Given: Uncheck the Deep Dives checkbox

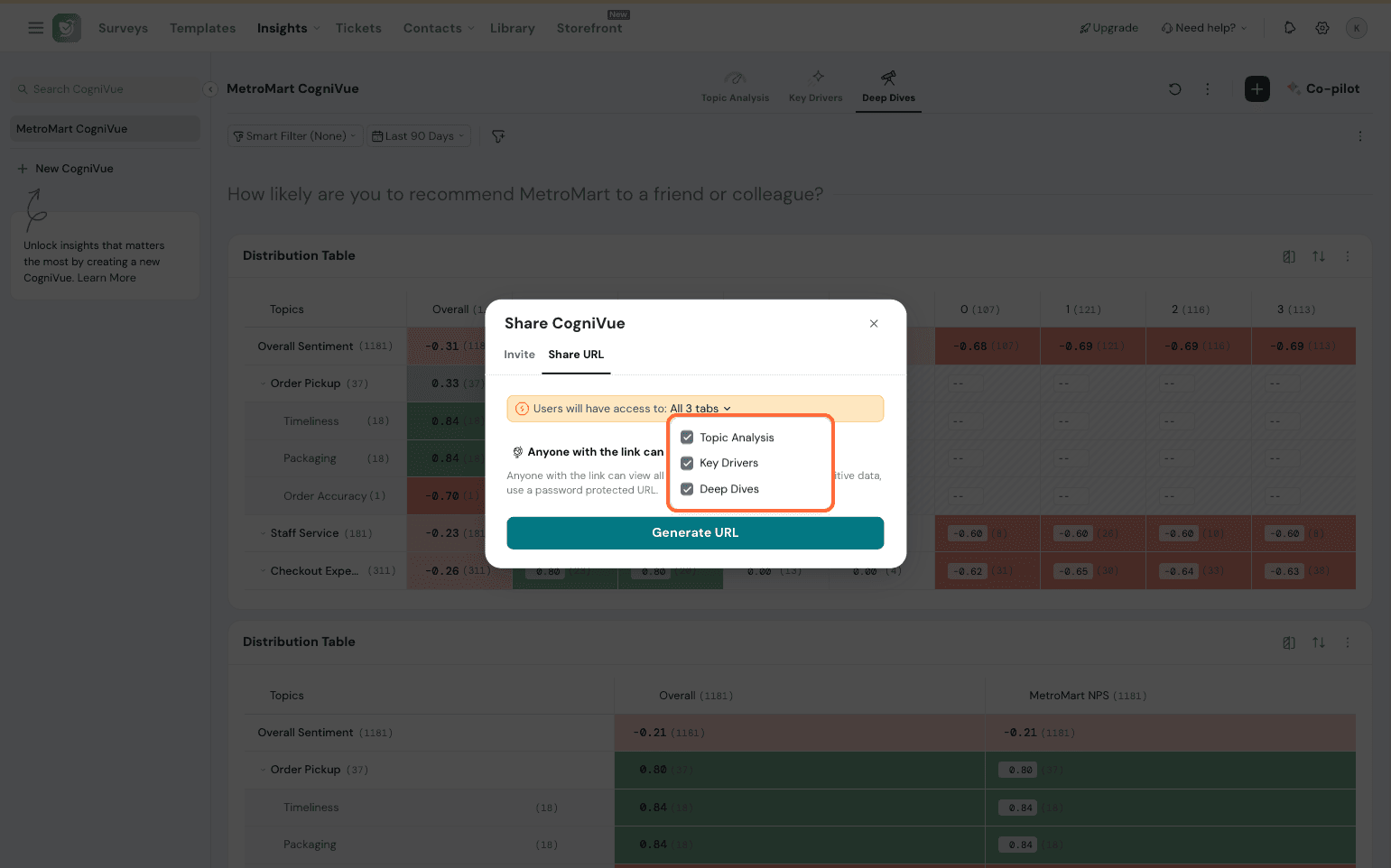Looking at the screenshot, I should pyautogui.click(x=687, y=489).
